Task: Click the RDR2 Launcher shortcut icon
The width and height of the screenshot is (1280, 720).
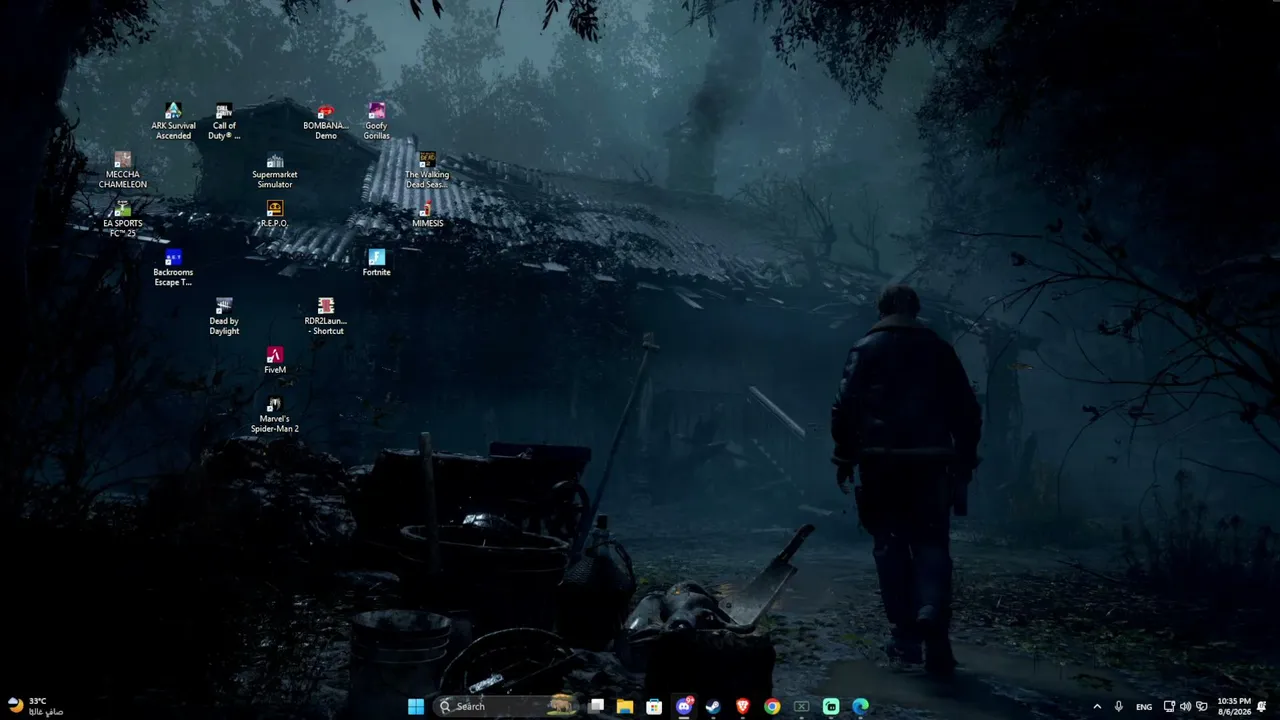Action: (326, 317)
